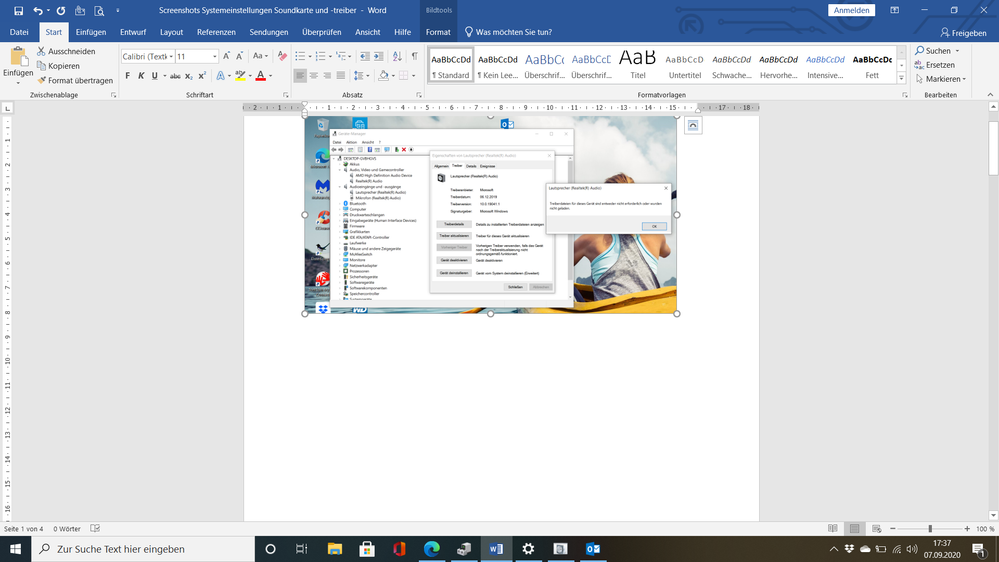Apply subscript formatting icon
The width and height of the screenshot is (999, 562).
point(190,76)
